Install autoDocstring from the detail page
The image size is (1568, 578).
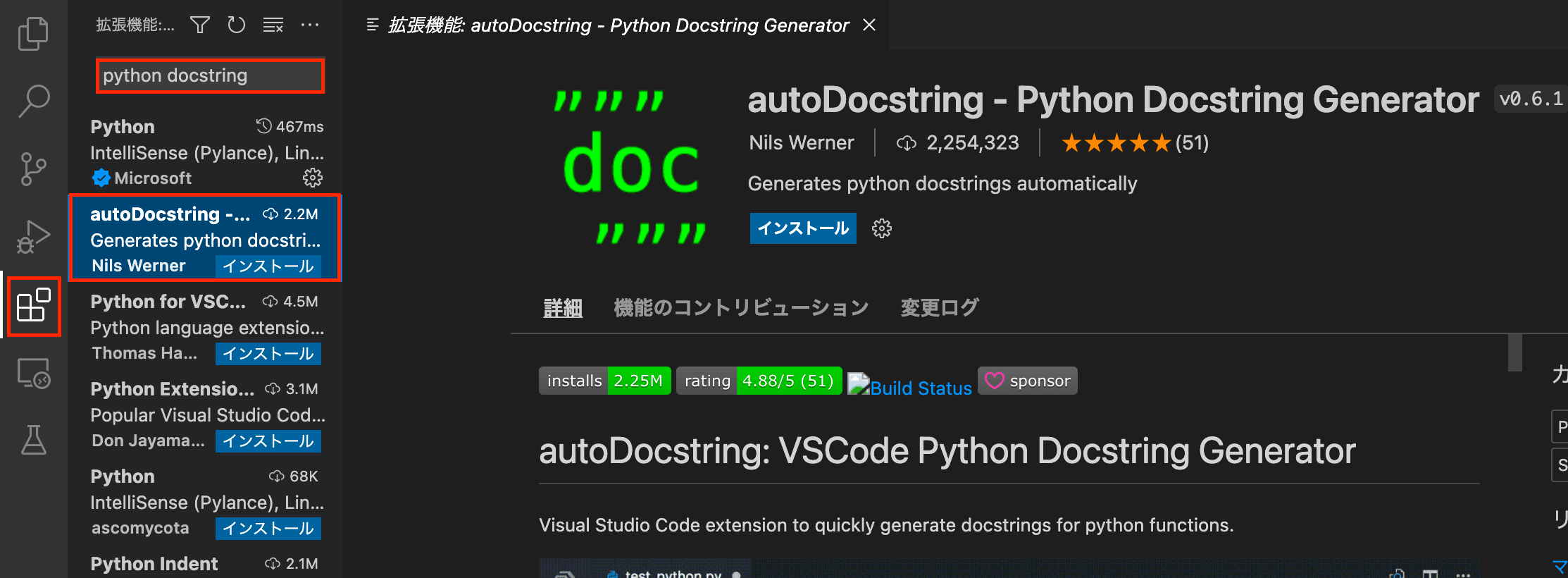coord(803,228)
